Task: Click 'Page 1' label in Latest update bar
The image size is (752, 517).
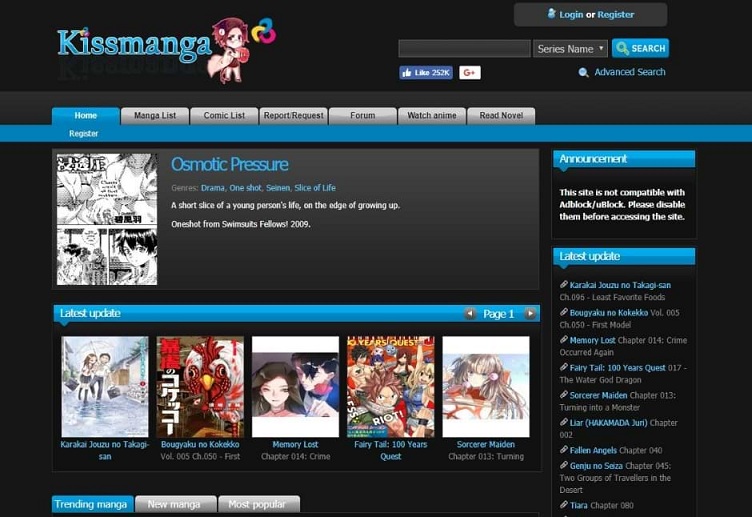Action: 499,314
